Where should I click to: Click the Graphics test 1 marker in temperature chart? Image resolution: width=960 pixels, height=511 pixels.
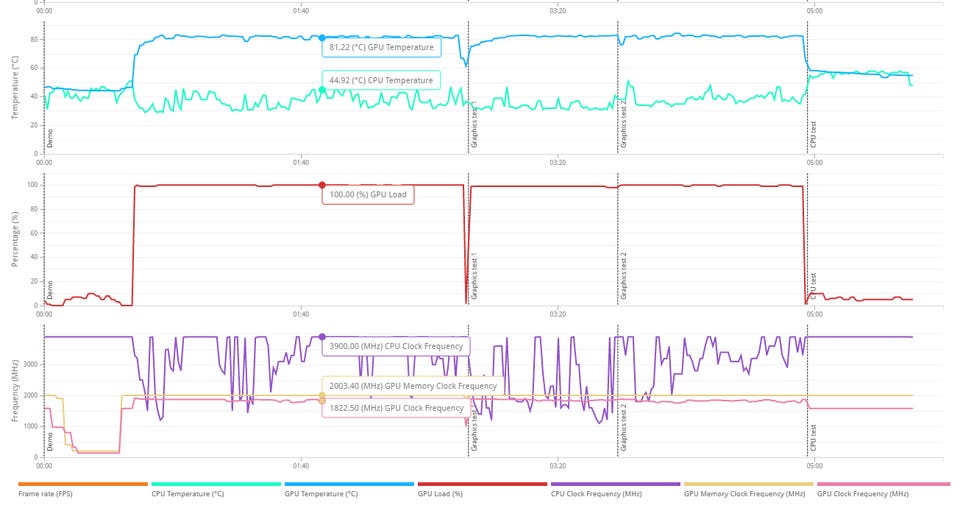point(474,125)
